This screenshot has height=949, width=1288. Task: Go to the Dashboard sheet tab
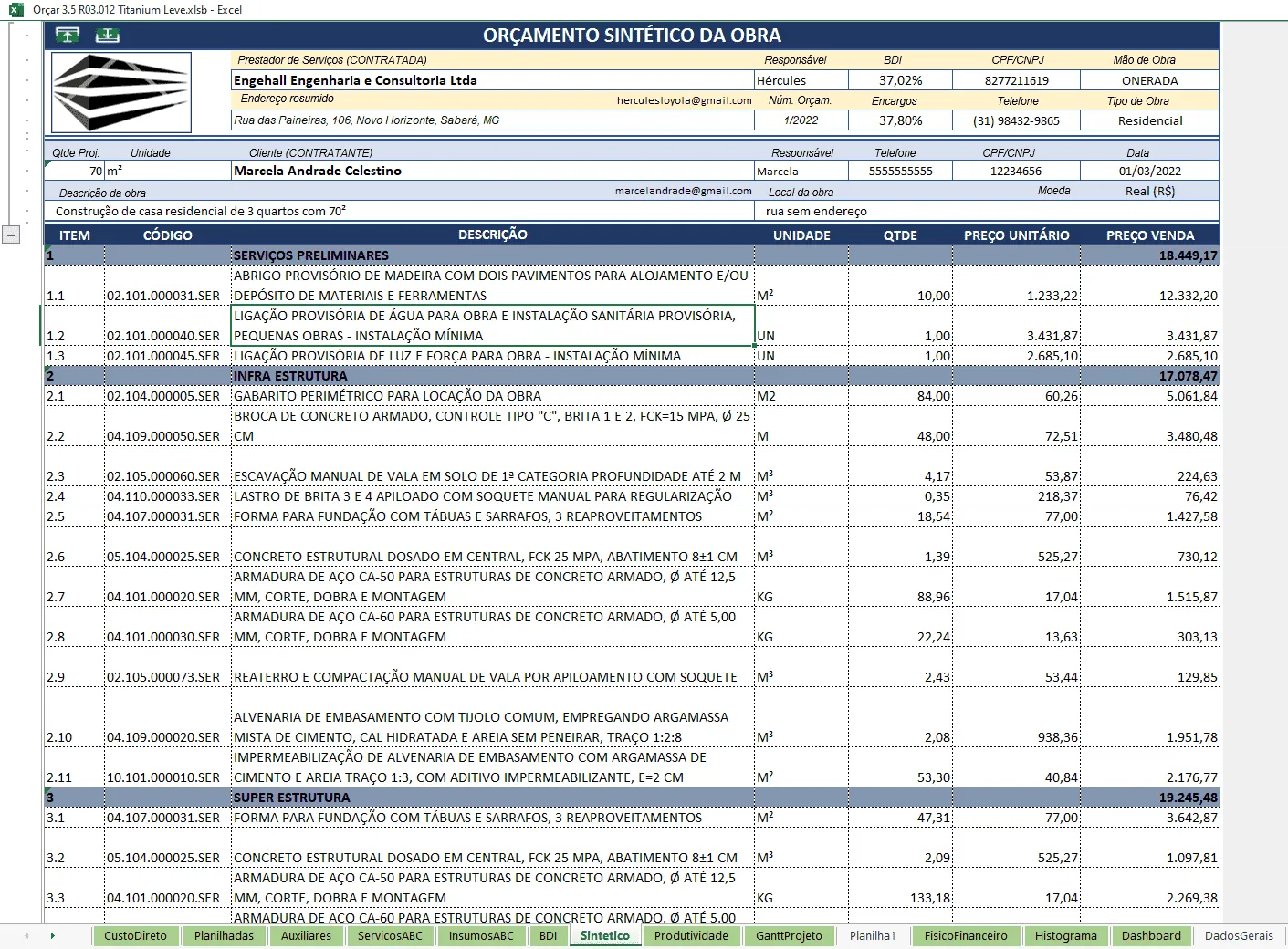[x=1151, y=935]
